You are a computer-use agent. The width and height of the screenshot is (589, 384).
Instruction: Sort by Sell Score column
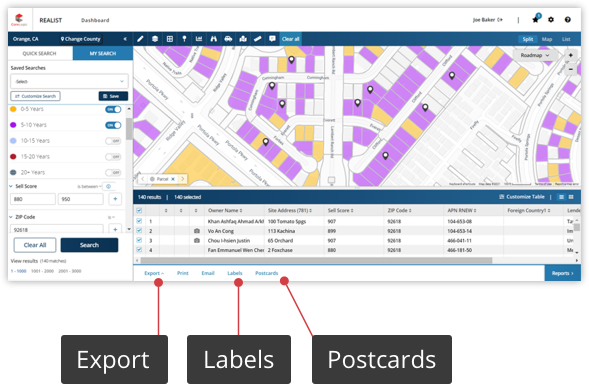pos(340,210)
